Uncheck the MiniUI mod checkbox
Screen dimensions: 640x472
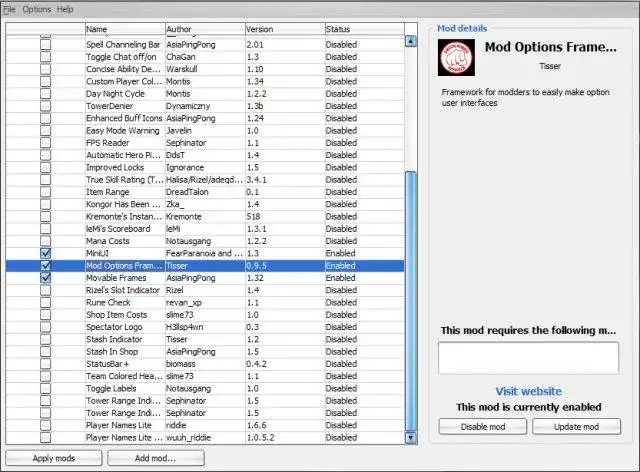tap(46, 253)
